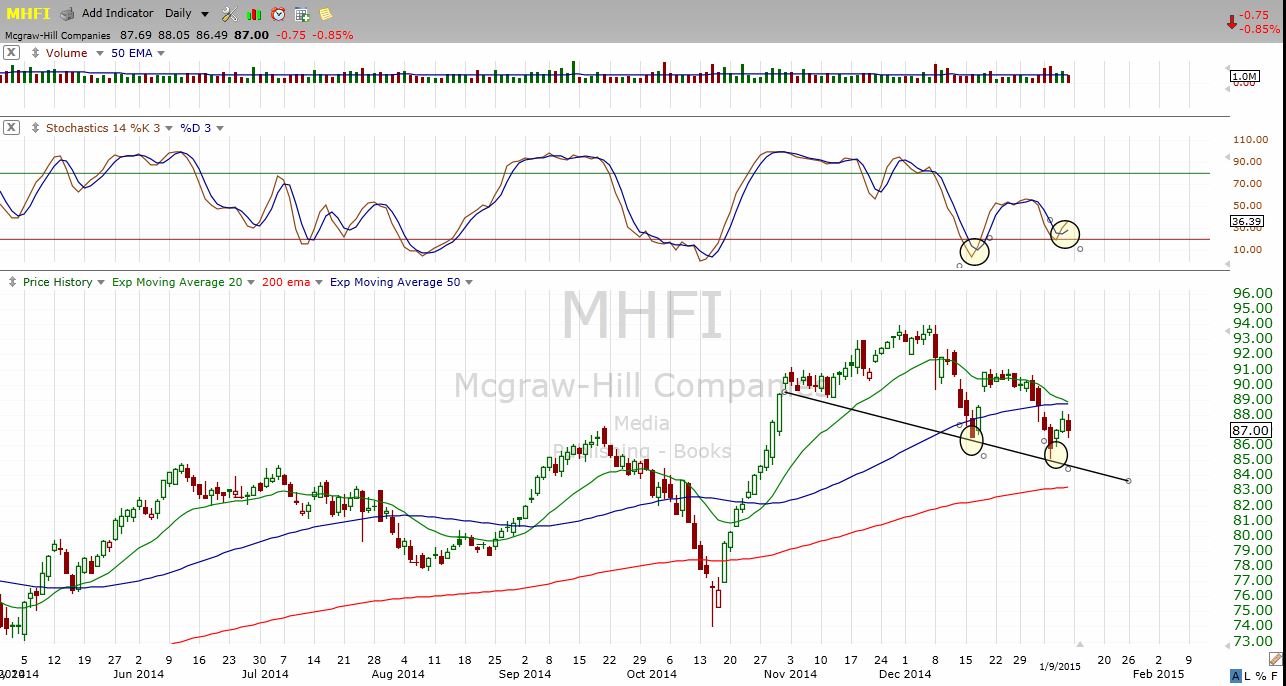The width and height of the screenshot is (1286, 686).
Task: Toggle arithmetic scale with the A button
Action: [1237, 676]
